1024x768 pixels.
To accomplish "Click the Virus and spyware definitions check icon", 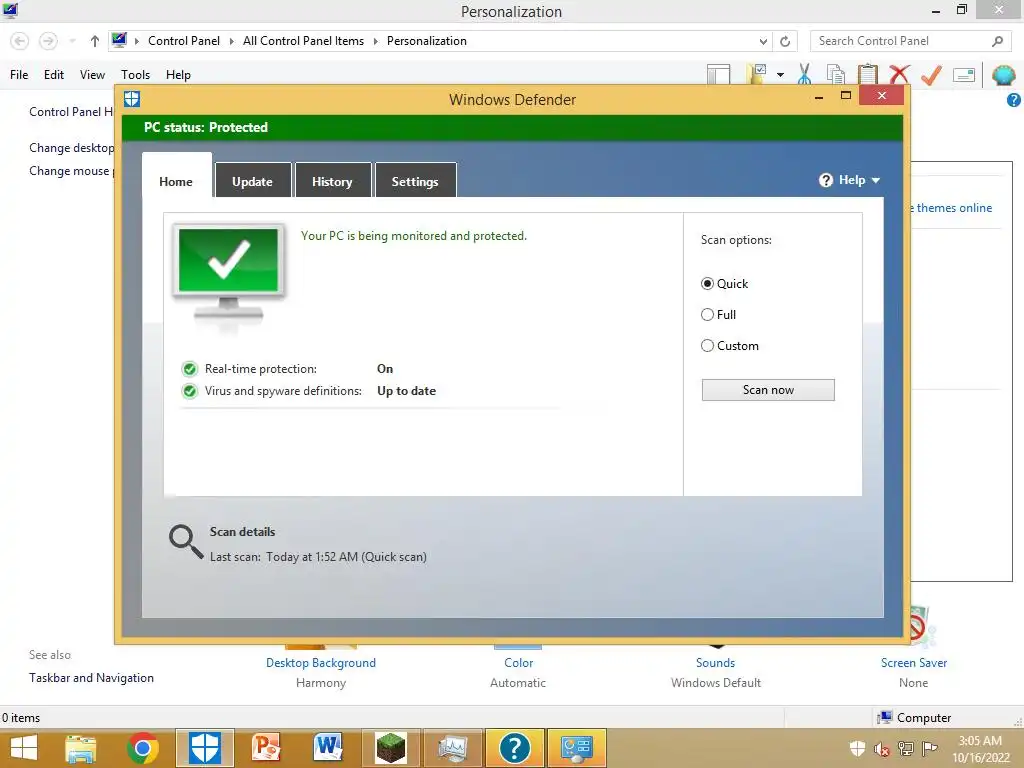I will [x=189, y=391].
